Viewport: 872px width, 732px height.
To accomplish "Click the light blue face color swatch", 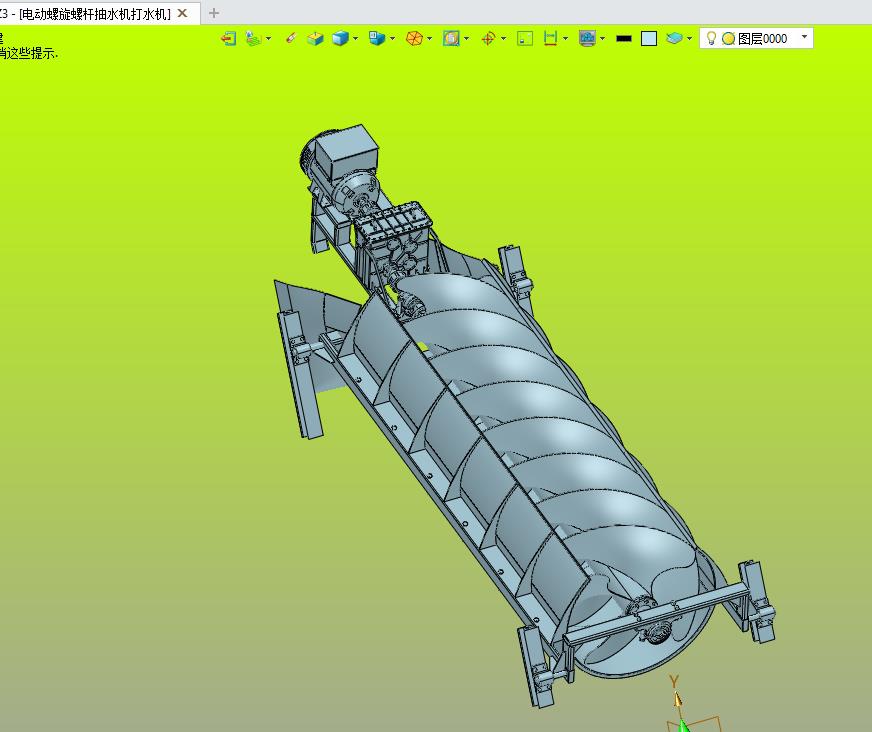I will (649, 38).
